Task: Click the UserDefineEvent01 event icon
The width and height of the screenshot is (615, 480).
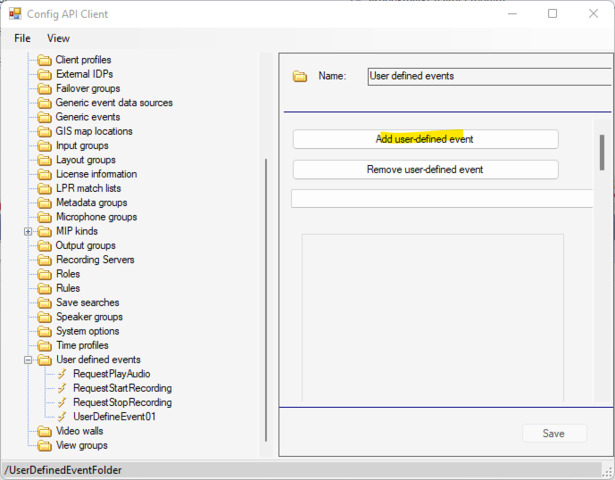Action: 62,416
